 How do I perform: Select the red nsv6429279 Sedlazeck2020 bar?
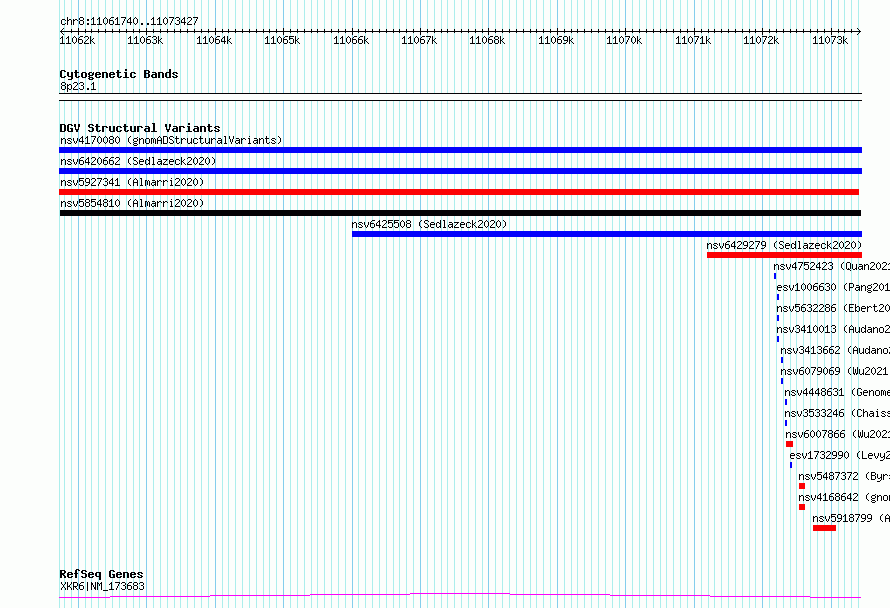click(x=784, y=255)
